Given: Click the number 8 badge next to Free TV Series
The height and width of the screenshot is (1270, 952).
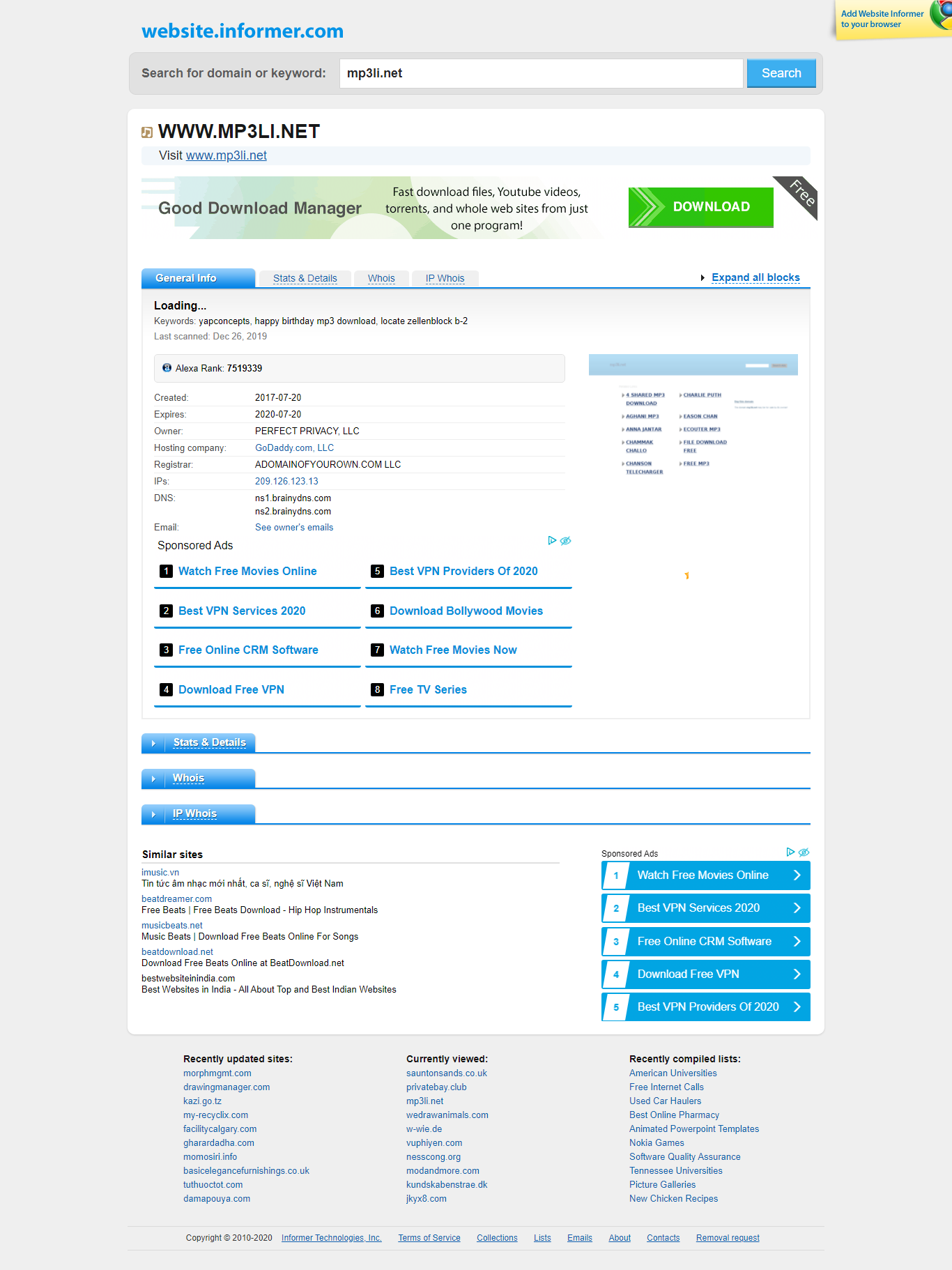Looking at the screenshot, I should point(377,689).
